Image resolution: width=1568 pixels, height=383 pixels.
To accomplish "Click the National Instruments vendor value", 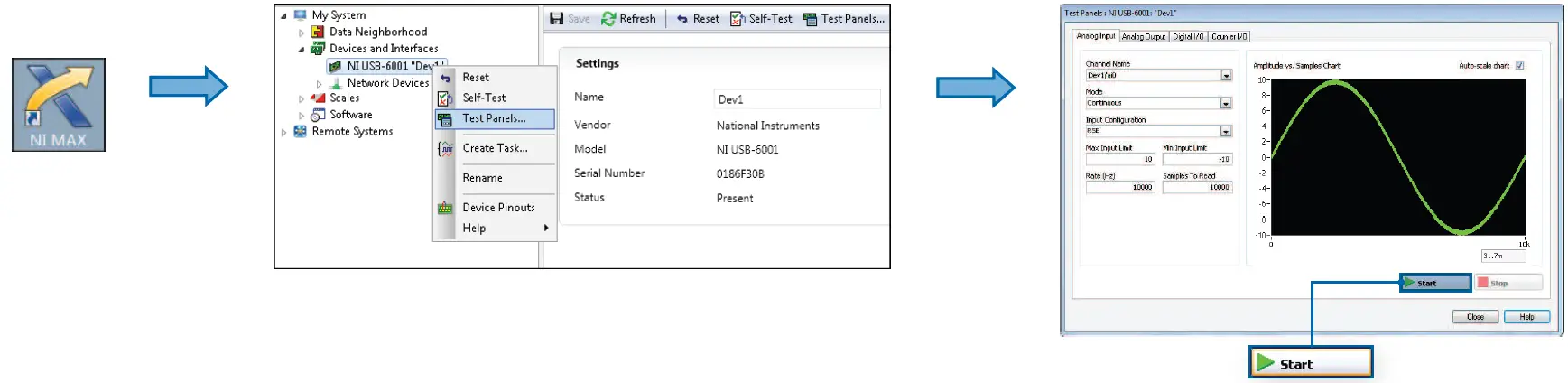I will tap(768, 126).
